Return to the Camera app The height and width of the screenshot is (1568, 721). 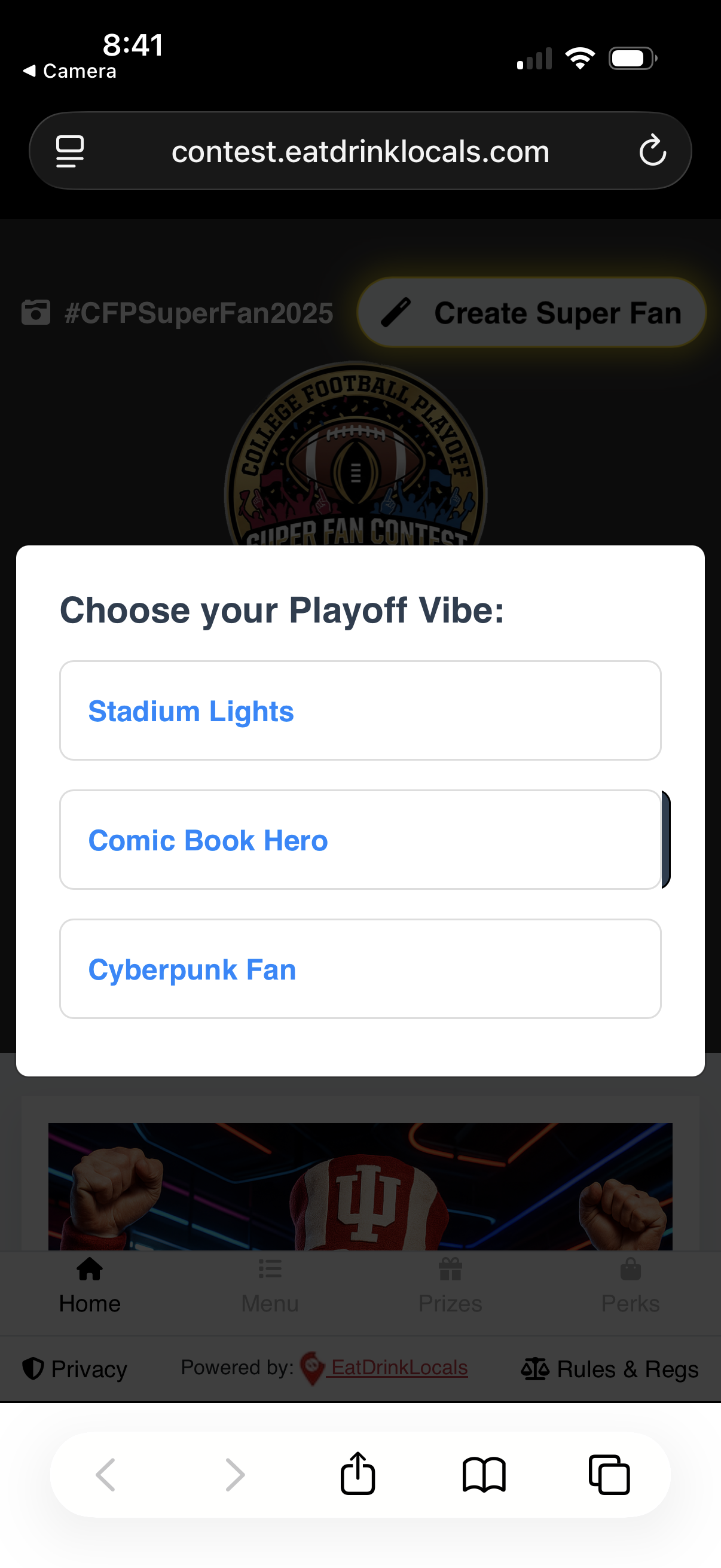pyautogui.click(x=70, y=71)
